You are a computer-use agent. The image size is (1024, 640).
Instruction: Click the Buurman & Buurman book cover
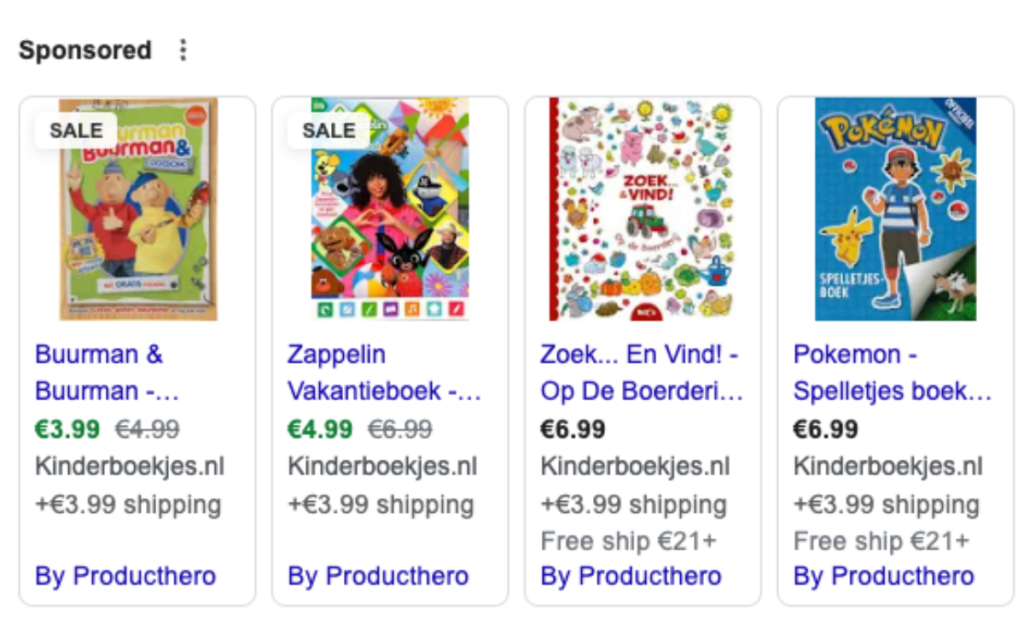tap(138, 208)
